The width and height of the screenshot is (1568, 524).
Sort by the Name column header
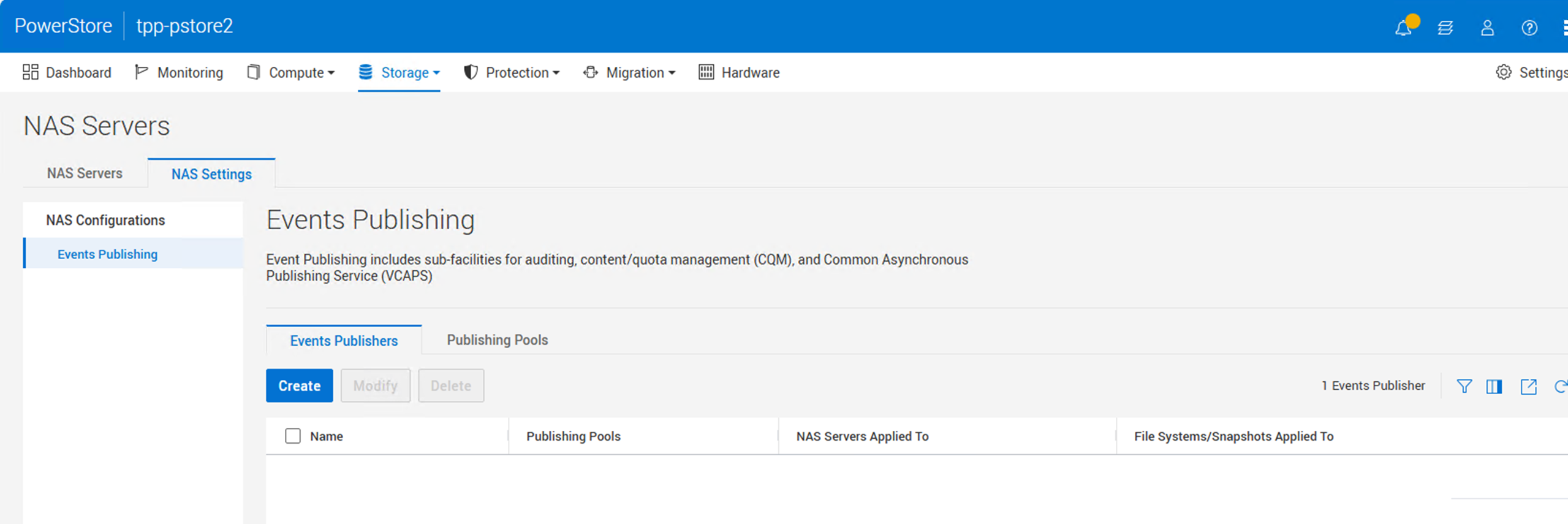326,436
